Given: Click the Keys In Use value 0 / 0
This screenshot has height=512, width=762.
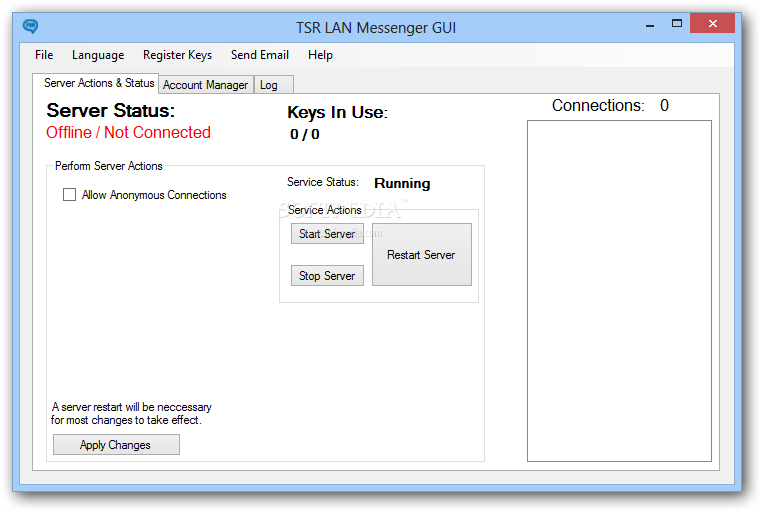Looking at the screenshot, I should [305, 134].
